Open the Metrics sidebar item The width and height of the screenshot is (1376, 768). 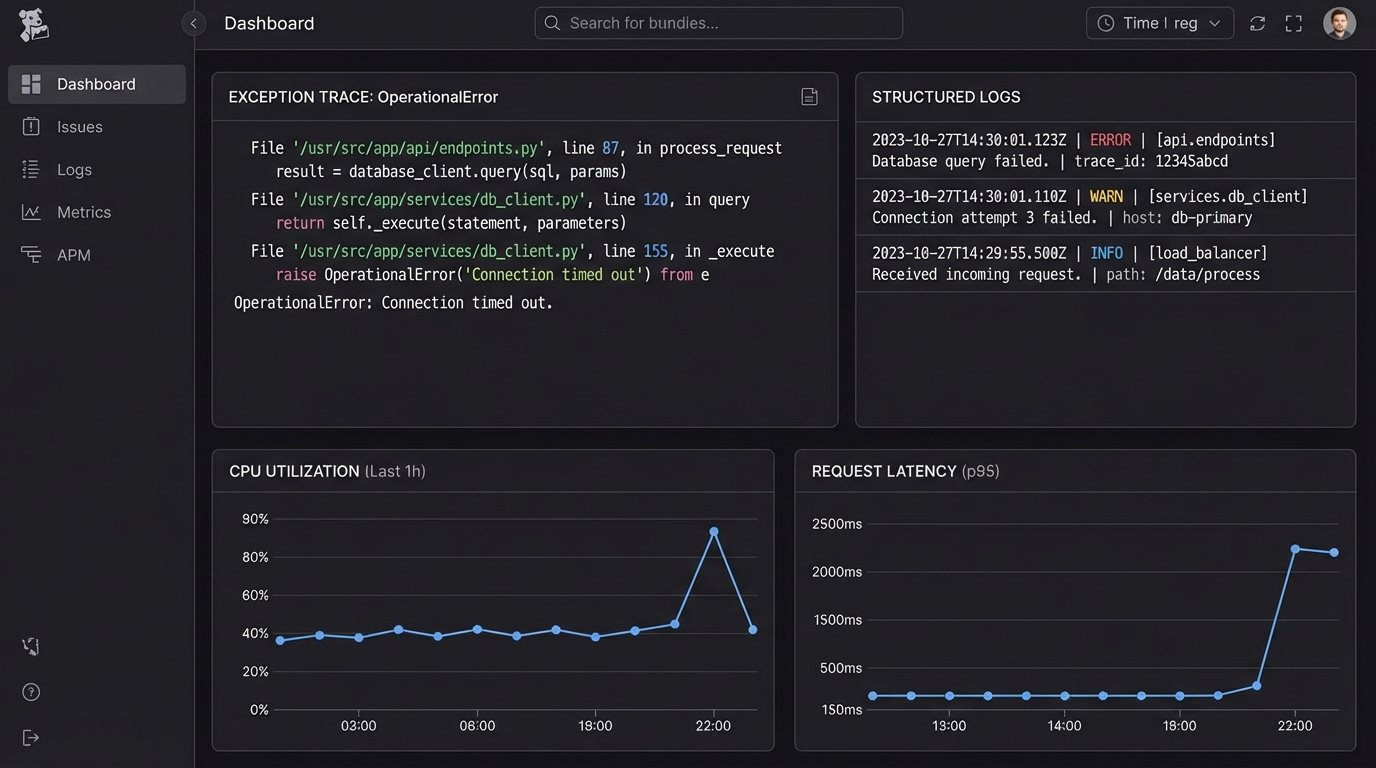pyautogui.click(x=83, y=212)
